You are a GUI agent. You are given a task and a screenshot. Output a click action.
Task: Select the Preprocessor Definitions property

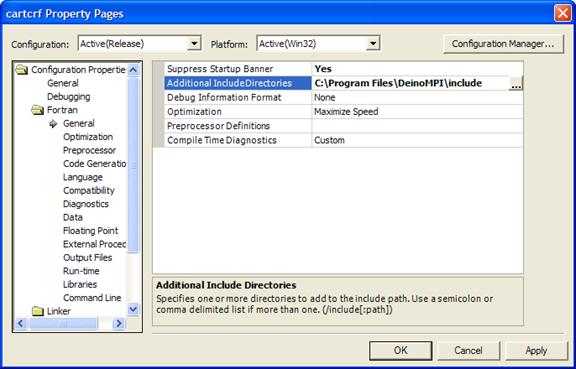coord(237,126)
